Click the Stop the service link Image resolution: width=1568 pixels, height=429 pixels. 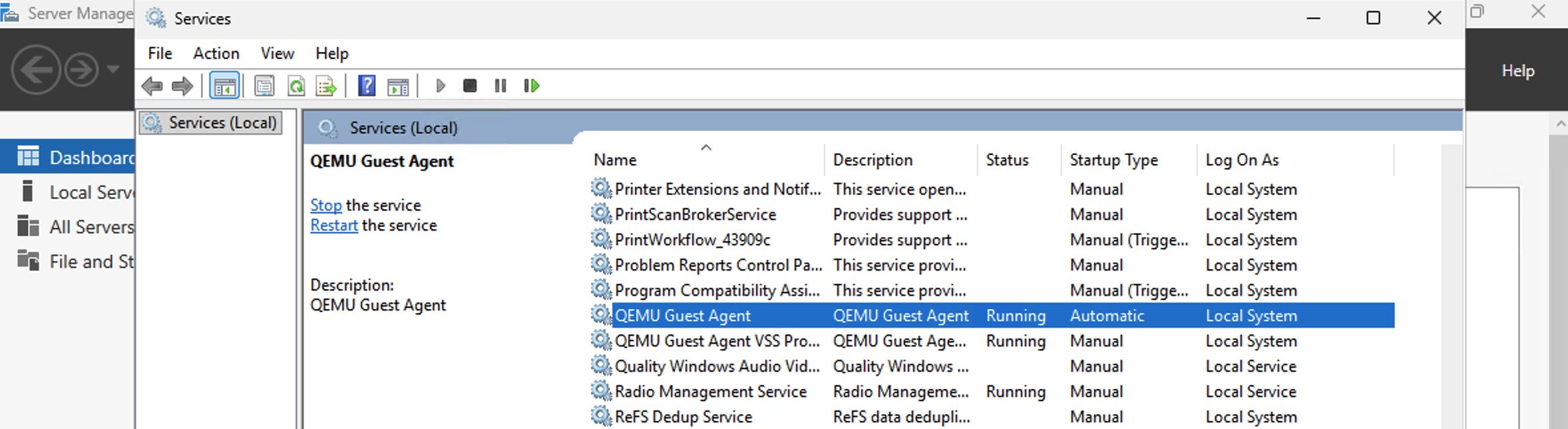coord(325,205)
